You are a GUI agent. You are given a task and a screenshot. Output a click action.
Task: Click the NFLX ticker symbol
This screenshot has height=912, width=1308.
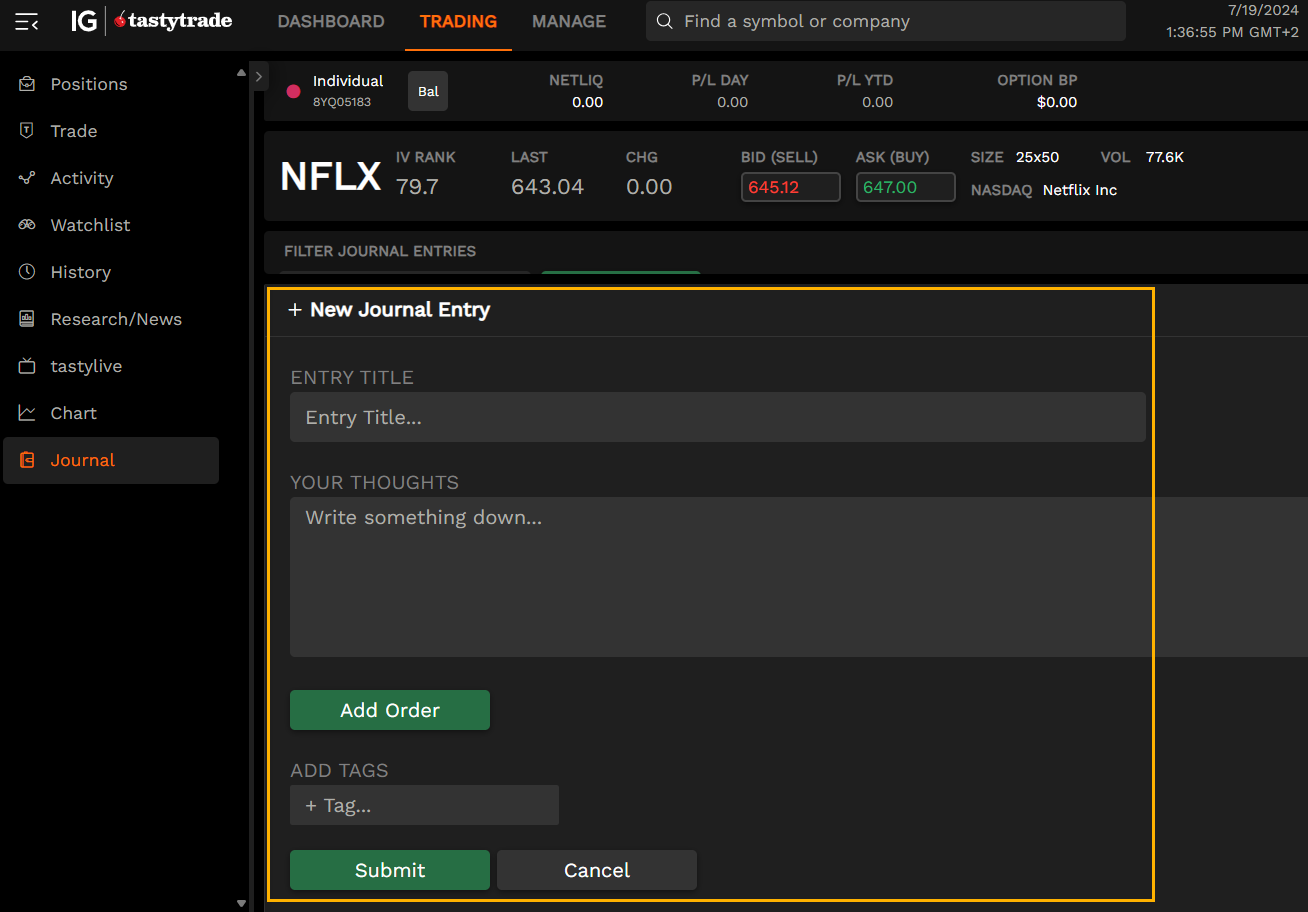pyautogui.click(x=331, y=177)
